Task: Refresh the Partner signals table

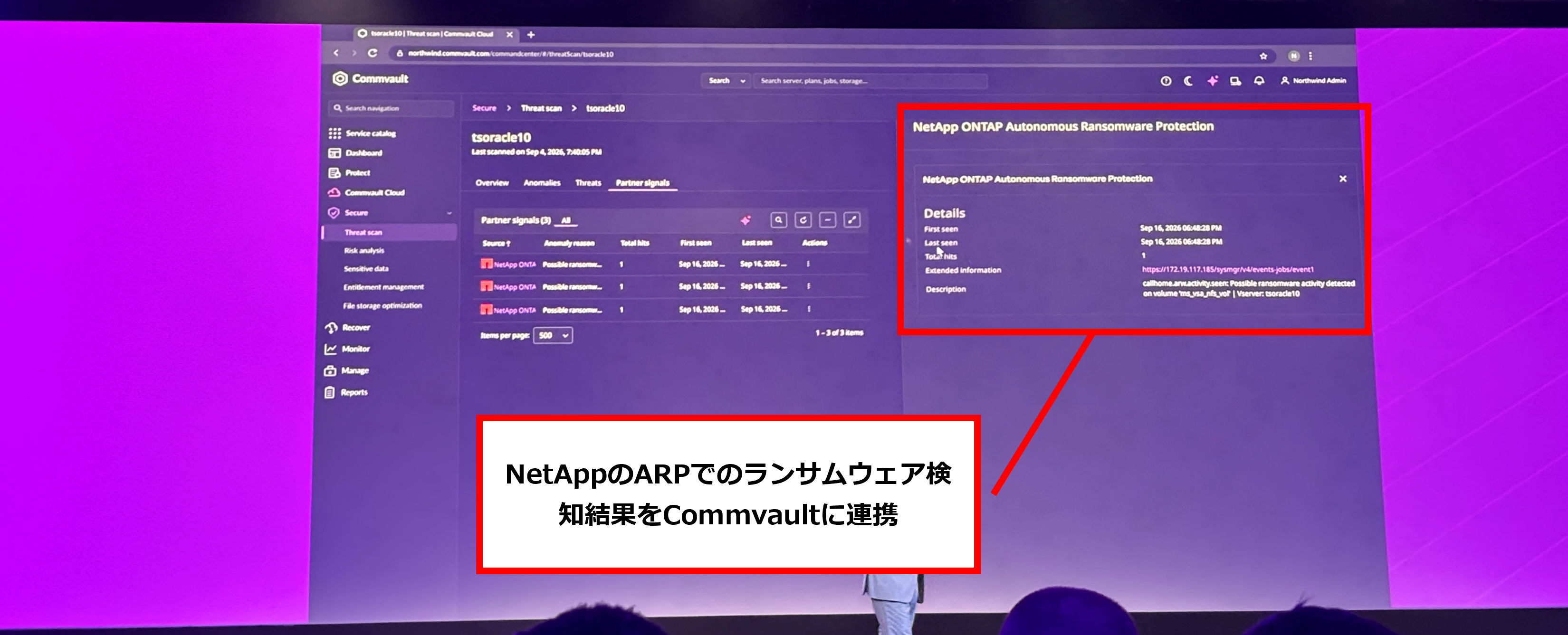Action: point(803,220)
